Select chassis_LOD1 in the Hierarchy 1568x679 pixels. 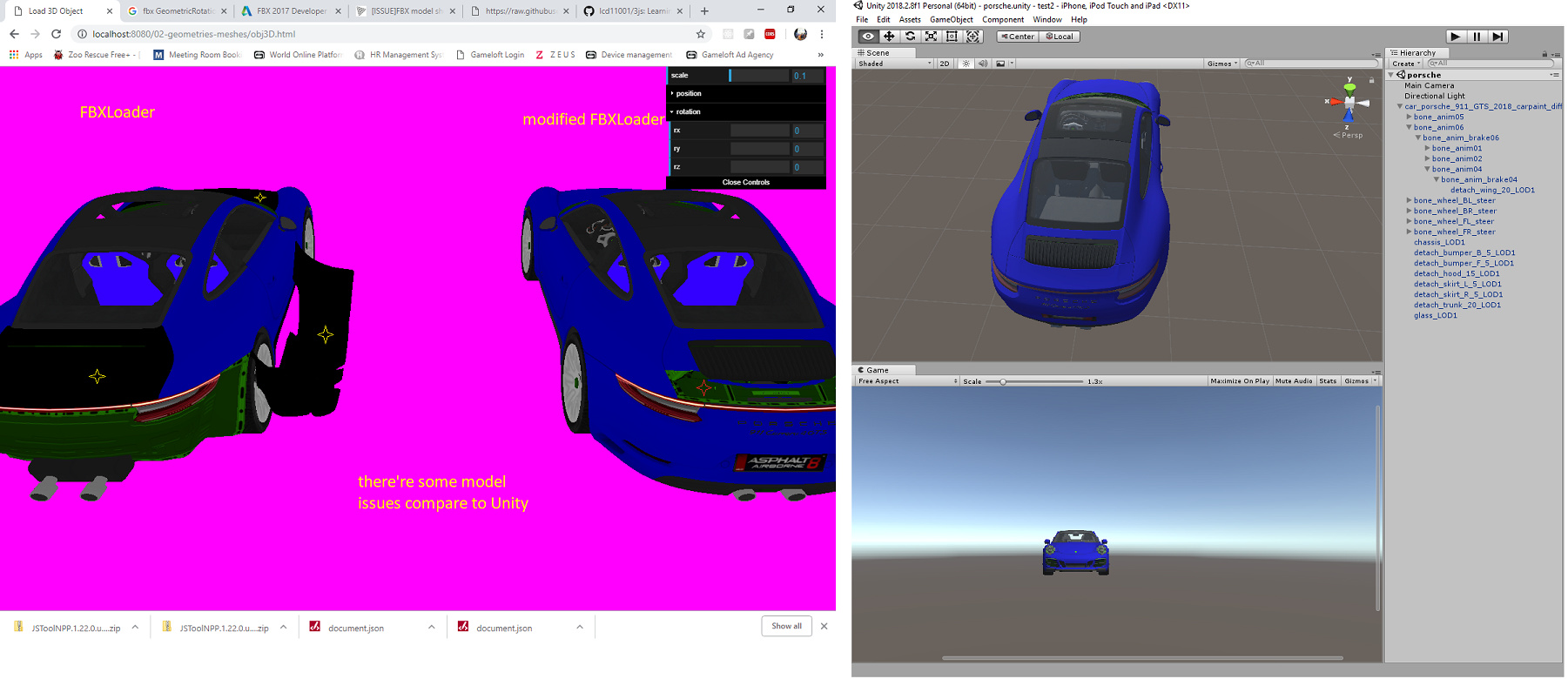pos(1439,242)
